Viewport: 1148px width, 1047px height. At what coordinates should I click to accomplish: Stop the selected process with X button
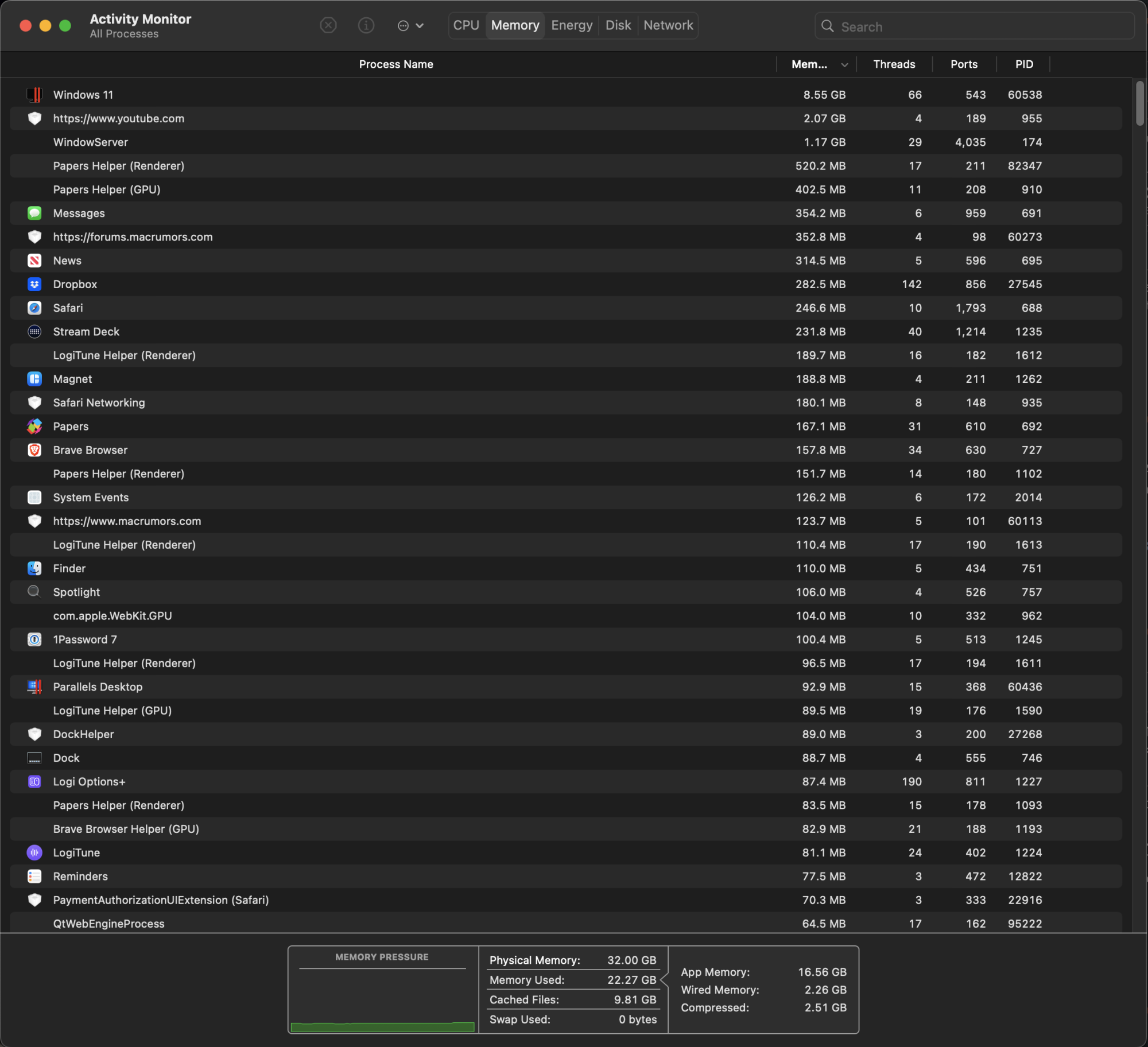point(328,25)
